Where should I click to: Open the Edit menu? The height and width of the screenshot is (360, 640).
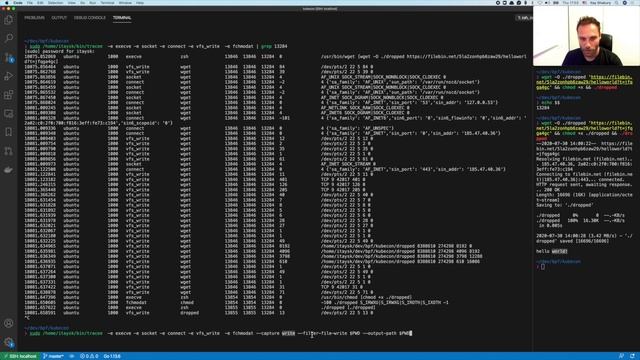pyautogui.click(x=40, y=3)
